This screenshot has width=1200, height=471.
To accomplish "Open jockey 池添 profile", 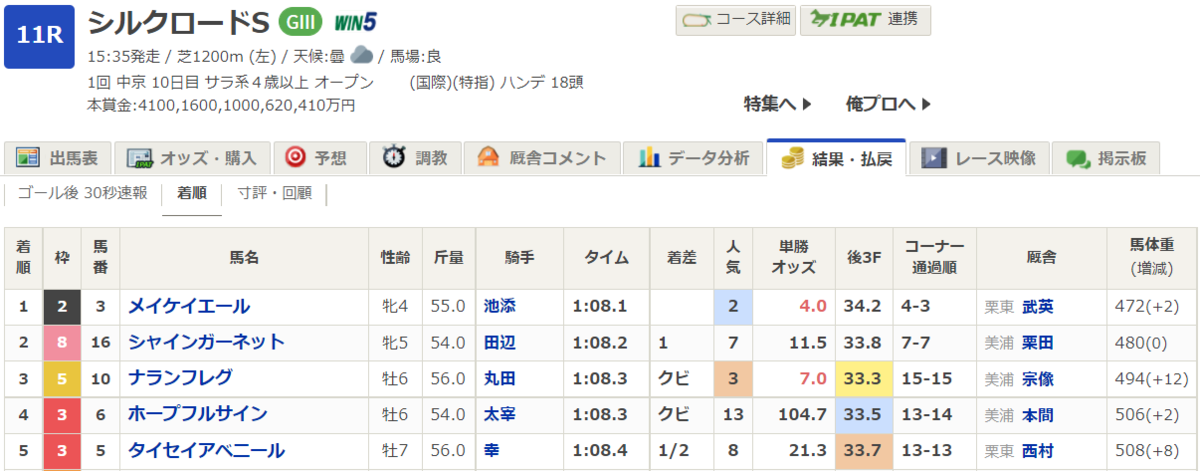I will [x=500, y=306].
